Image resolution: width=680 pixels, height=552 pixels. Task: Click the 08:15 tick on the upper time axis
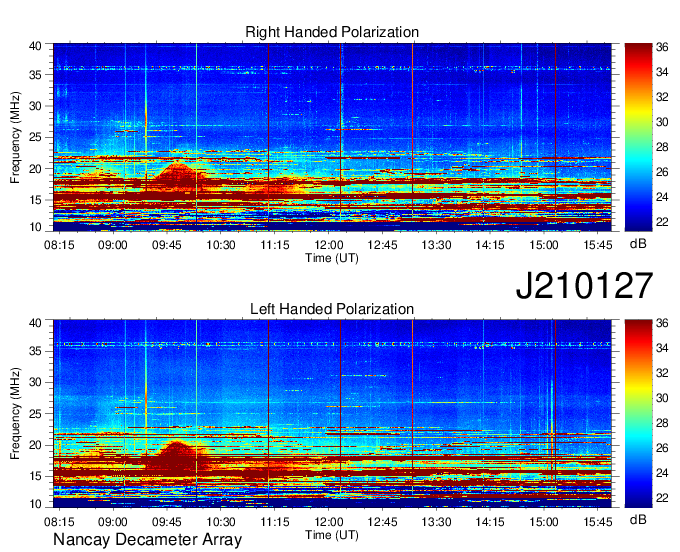[x=59, y=245]
